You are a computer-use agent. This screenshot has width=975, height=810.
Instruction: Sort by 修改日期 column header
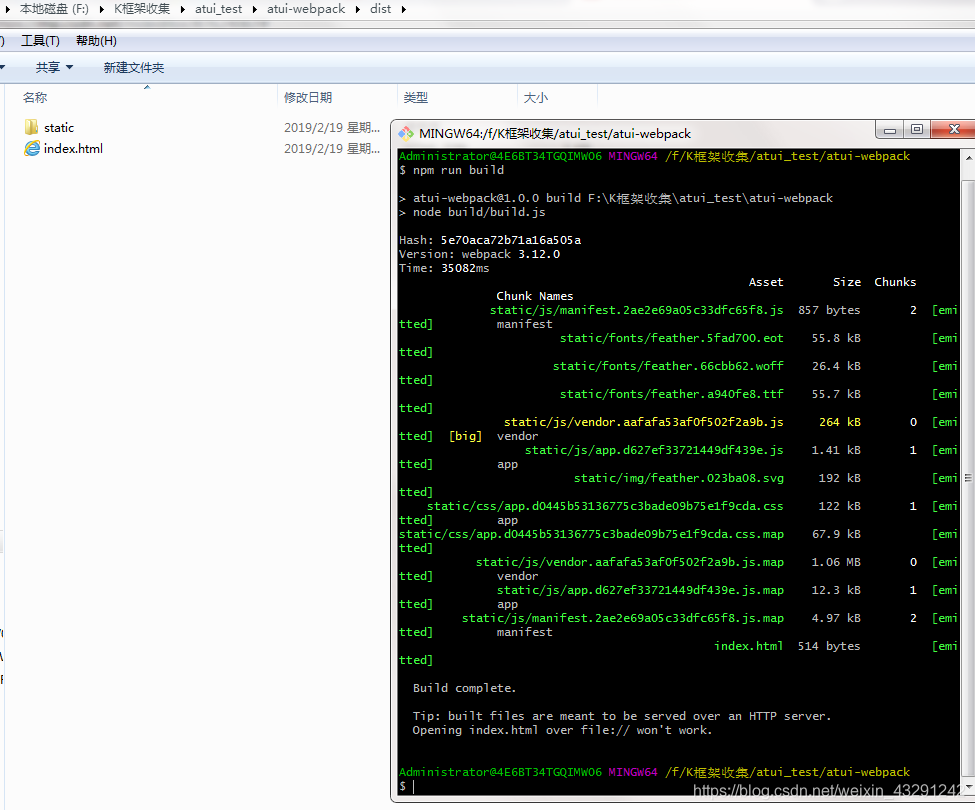[308, 98]
